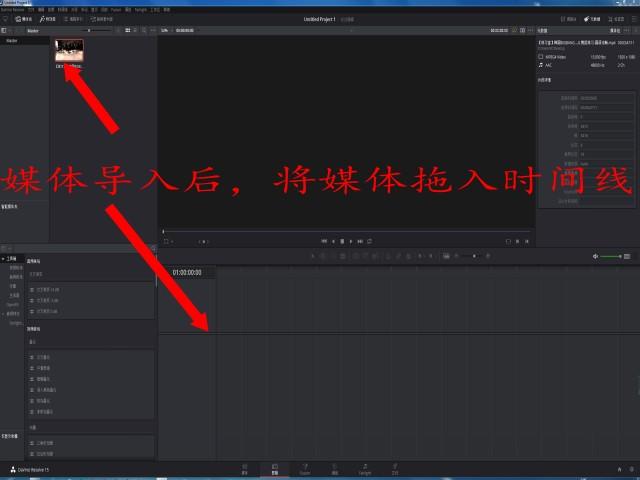Open the media pool search icon

(x=144, y=31)
